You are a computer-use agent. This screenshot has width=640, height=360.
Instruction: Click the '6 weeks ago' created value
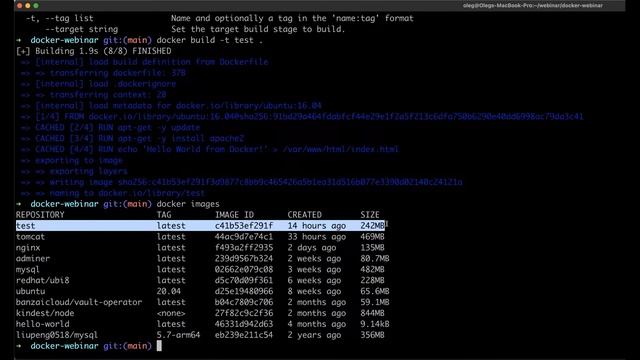pyautogui.click(x=314, y=280)
